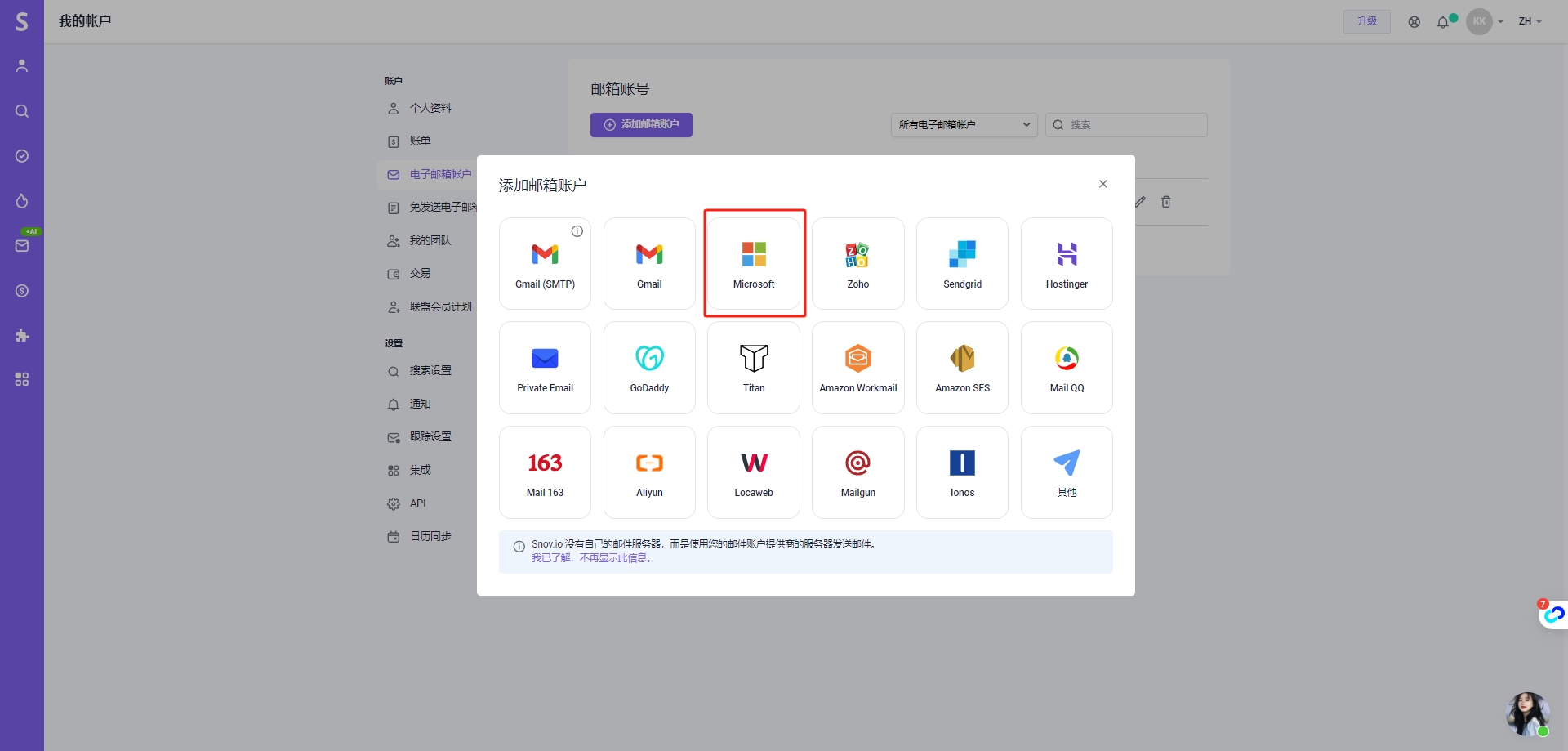Choose the Gmail provider card
1568x751 pixels.
(x=649, y=263)
